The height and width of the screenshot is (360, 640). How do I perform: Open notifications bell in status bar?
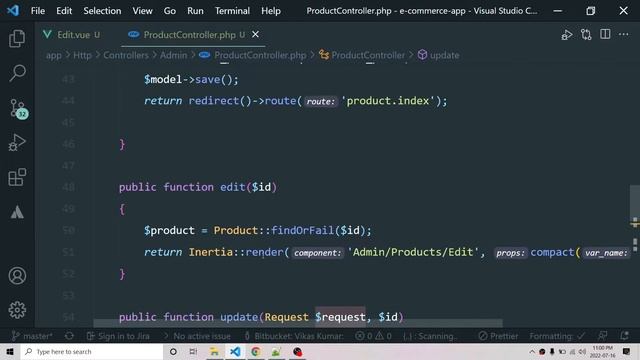point(624,336)
